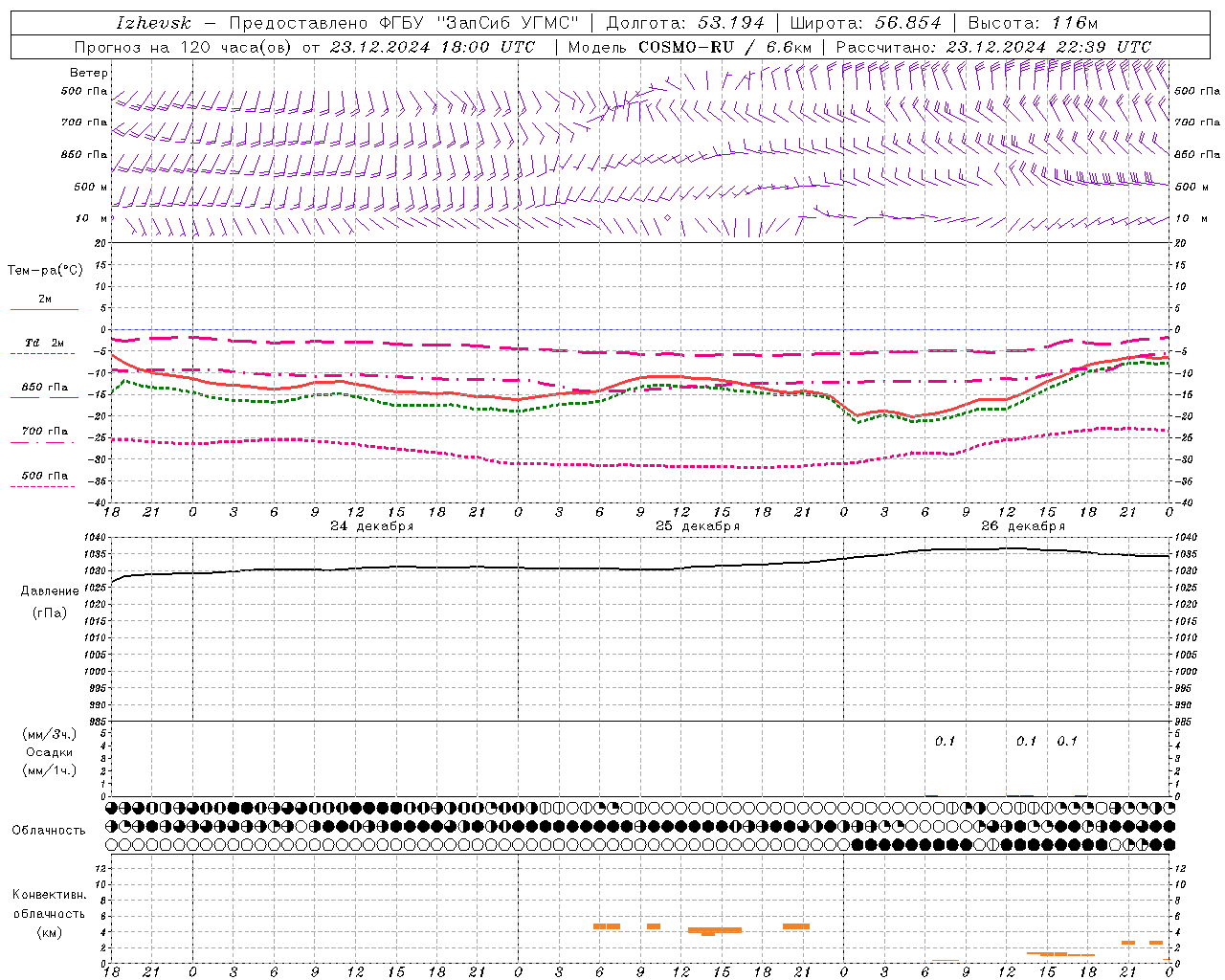
Task: Click the "24 декабря" date label
Action: 372,526
